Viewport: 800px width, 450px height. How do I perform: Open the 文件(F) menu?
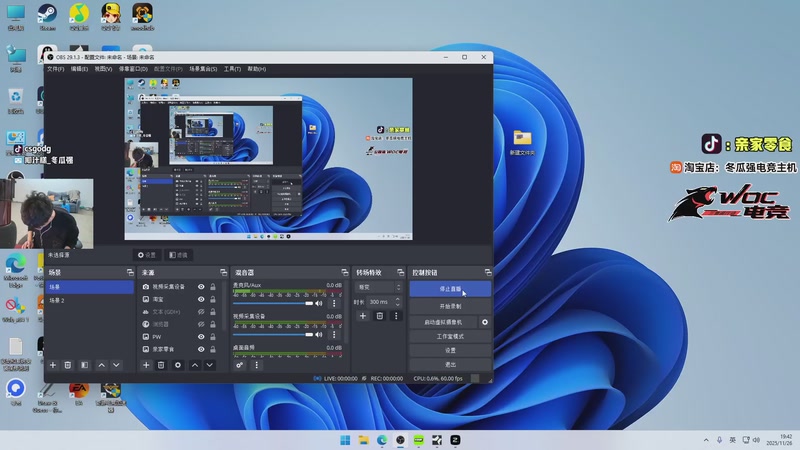56,69
